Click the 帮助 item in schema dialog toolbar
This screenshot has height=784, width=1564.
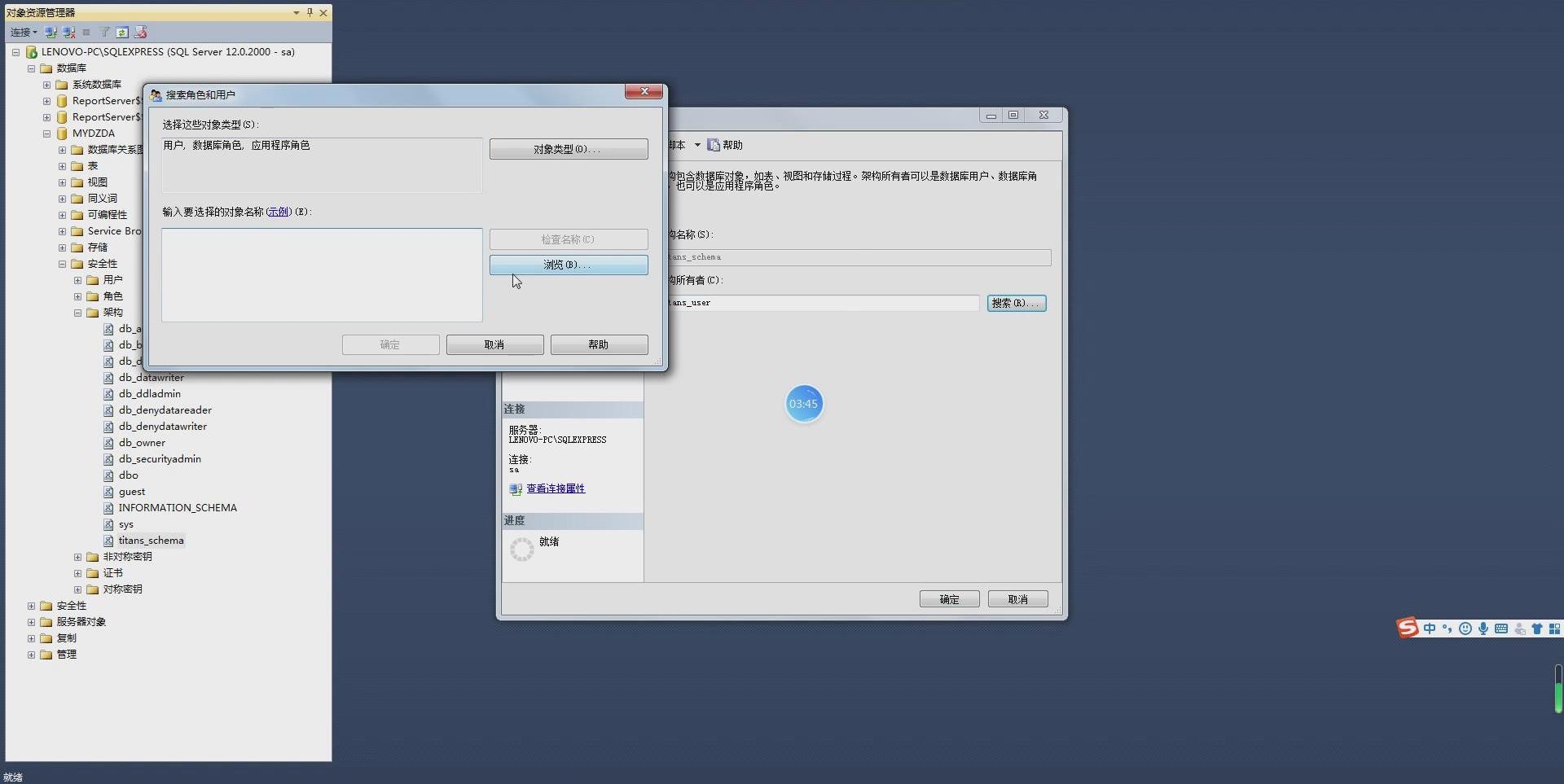pos(725,145)
